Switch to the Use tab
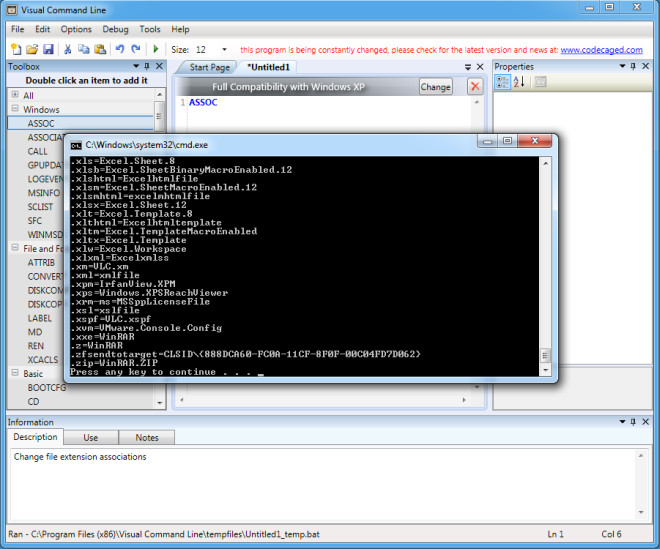 click(90, 437)
